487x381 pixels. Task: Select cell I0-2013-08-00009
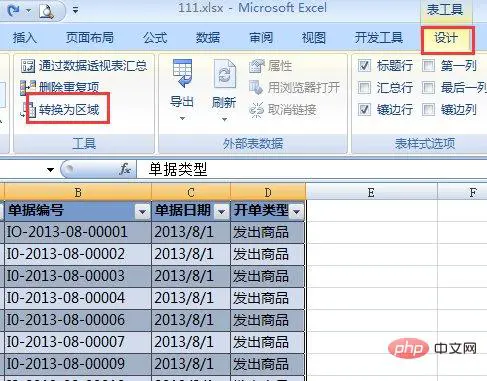[78, 364]
